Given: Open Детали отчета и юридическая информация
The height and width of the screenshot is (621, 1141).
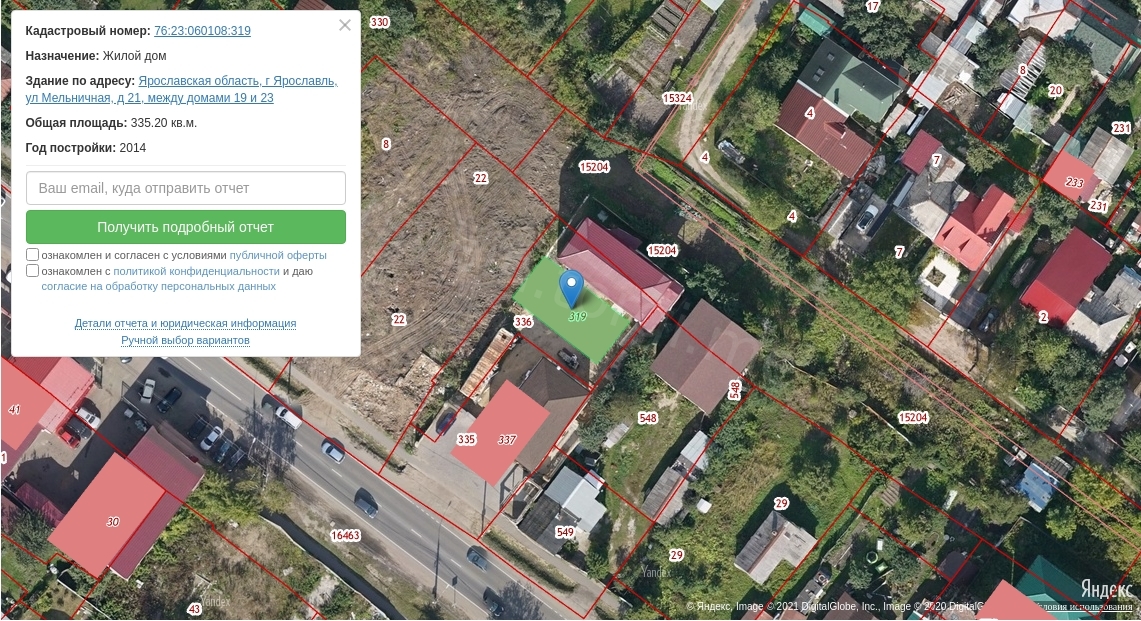Looking at the screenshot, I should [186, 323].
